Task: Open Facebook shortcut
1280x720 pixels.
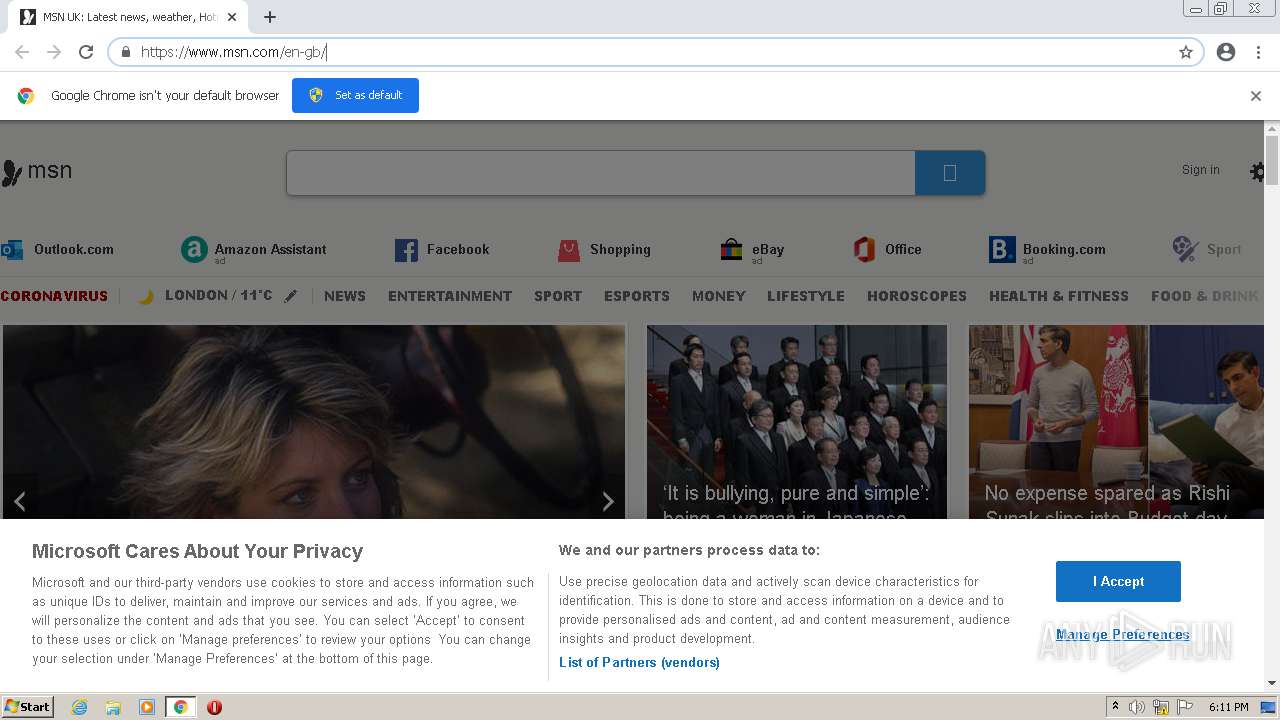Action: [x=442, y=250]
